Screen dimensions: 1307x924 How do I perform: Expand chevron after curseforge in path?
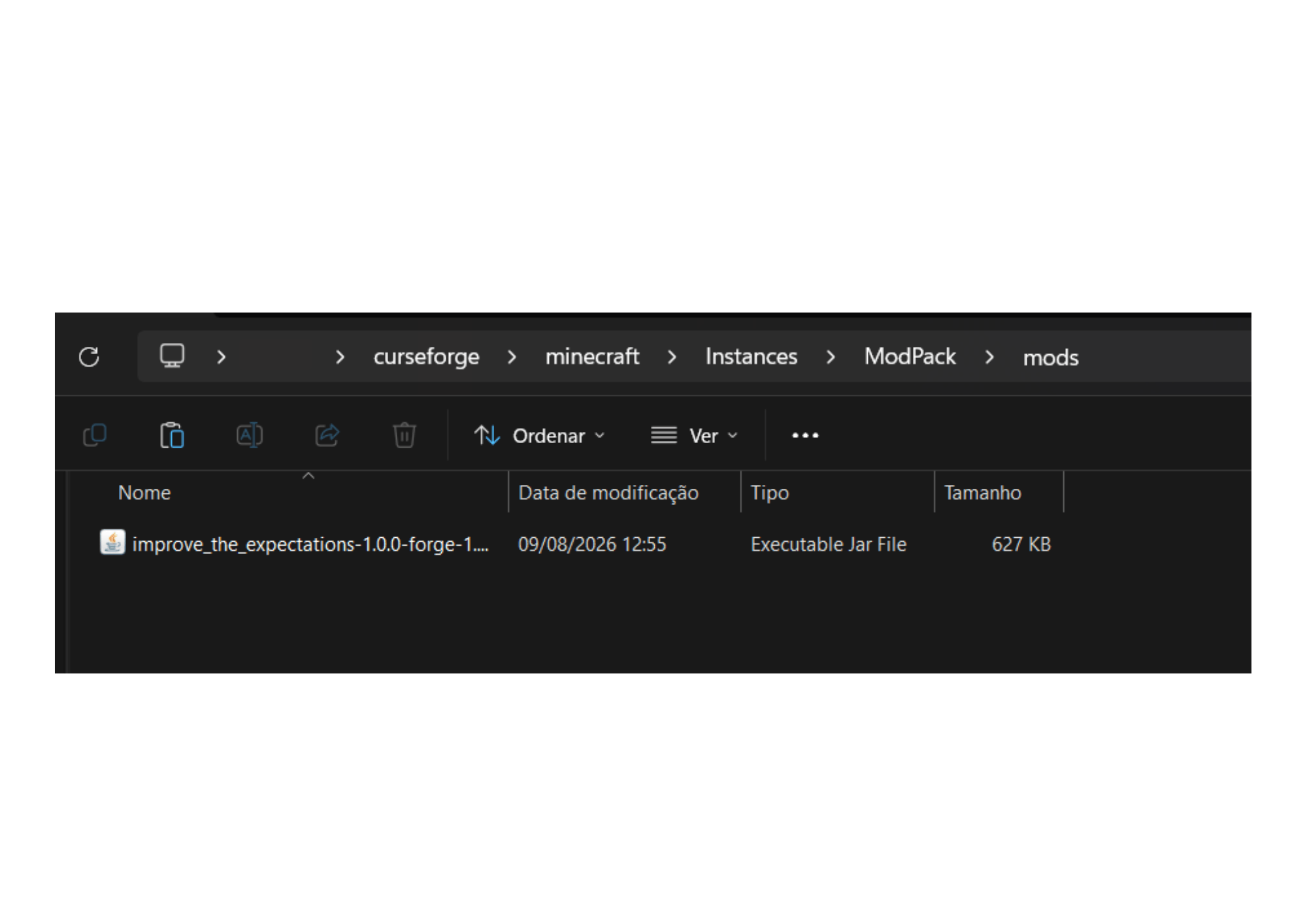(x=512, y=357)
